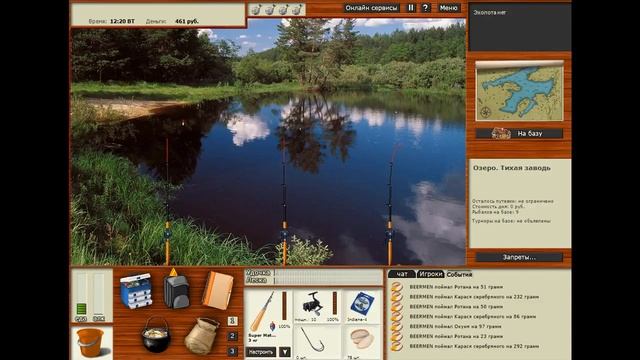This screenshot has width=640, height=360.
Task: Click the warning triangle above the backpack
Action: 173,272
